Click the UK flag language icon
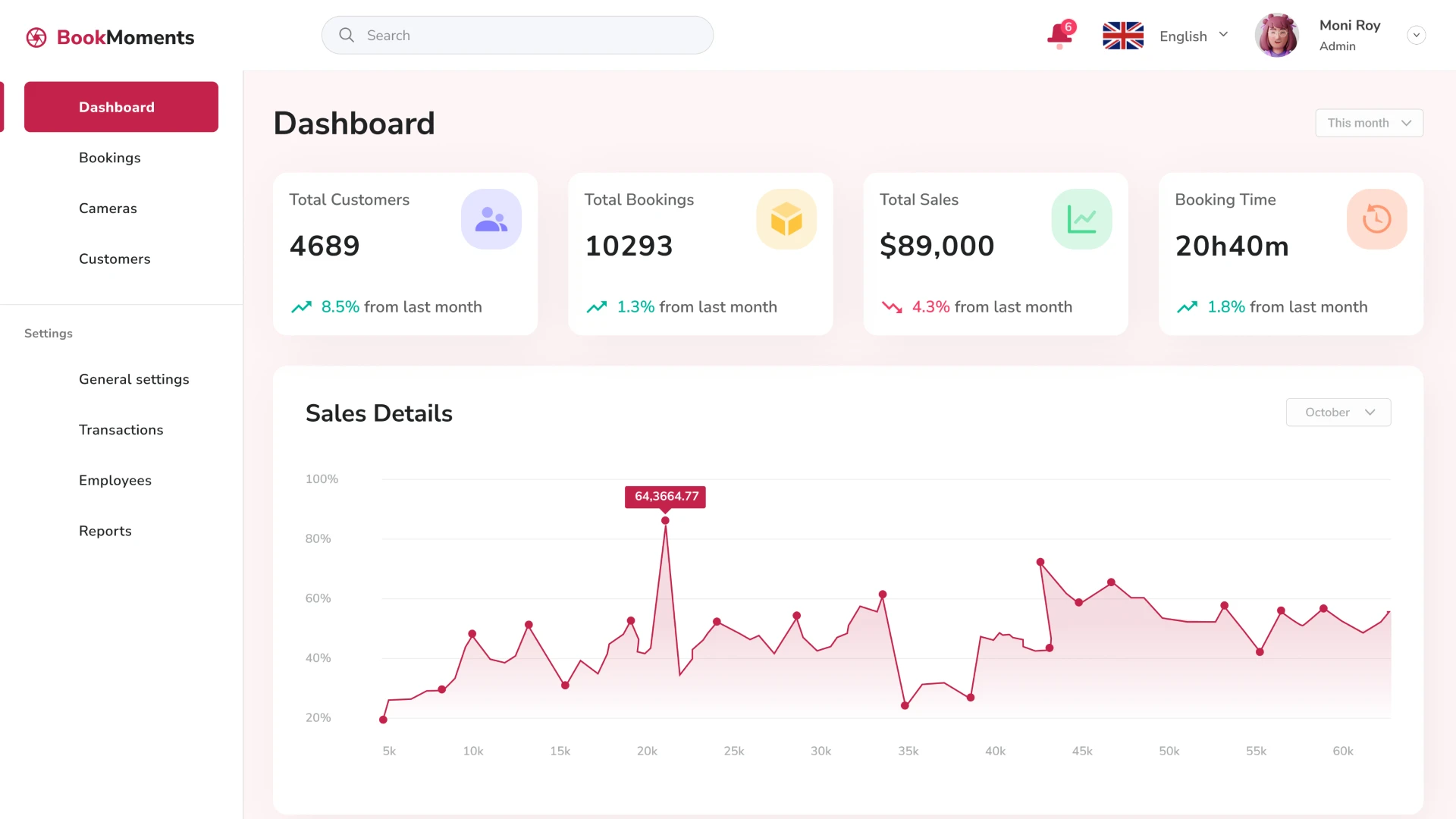1456x819 pixels. [1122, 35]
